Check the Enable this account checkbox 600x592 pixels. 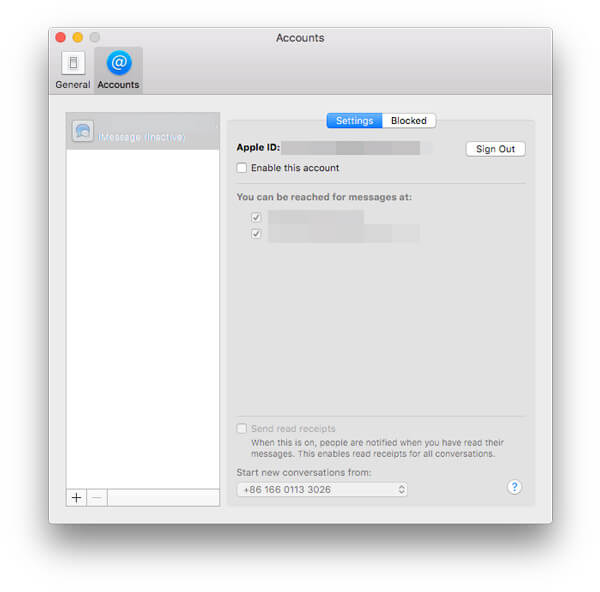click(x=242, y=168)
